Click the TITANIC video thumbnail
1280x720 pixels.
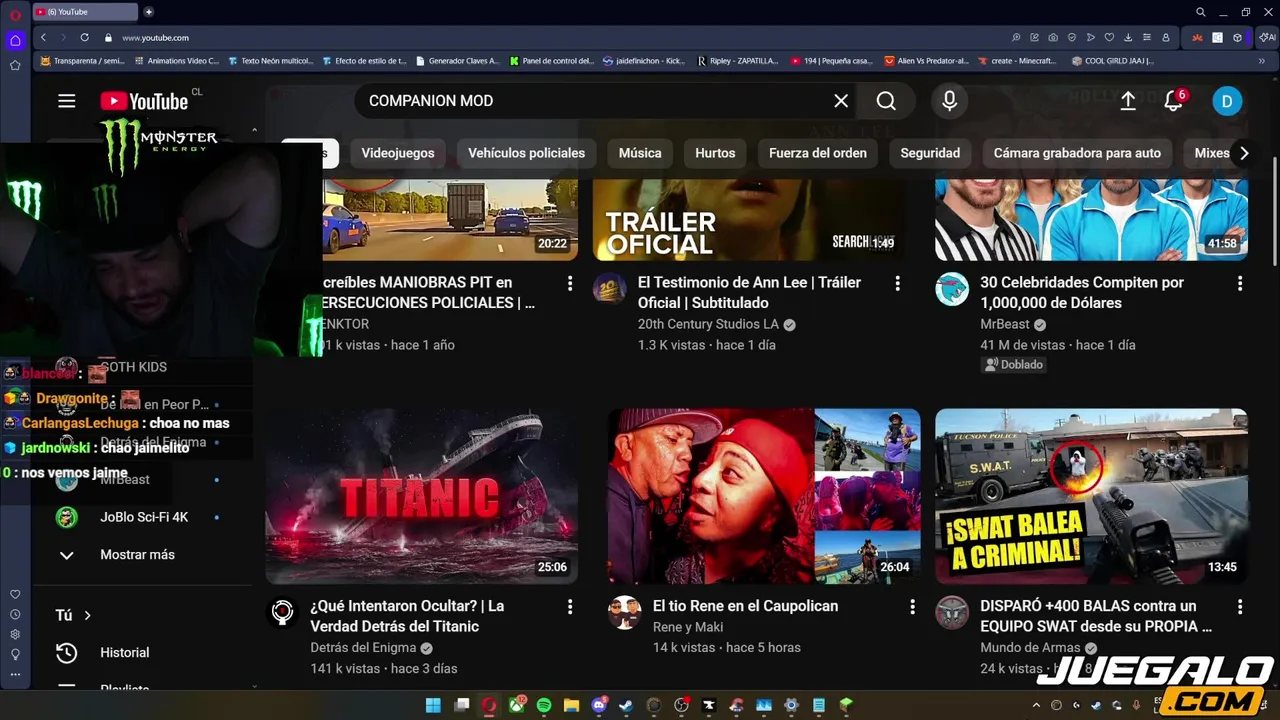[421, 496]
